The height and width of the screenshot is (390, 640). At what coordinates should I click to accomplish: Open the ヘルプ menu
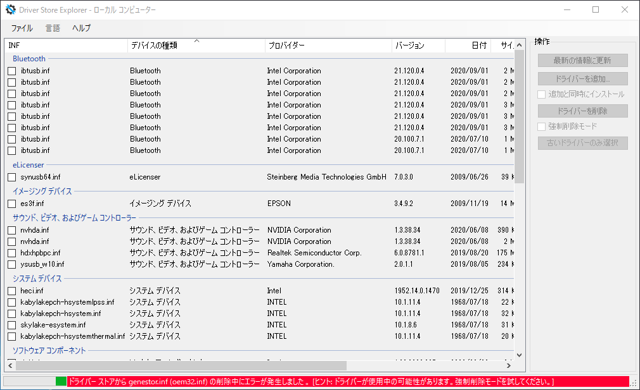(x=81, y=28)
